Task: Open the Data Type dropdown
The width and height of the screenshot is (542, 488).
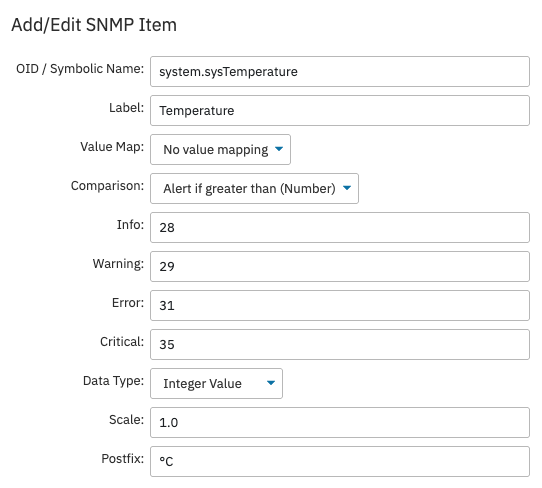Action: 216,383
